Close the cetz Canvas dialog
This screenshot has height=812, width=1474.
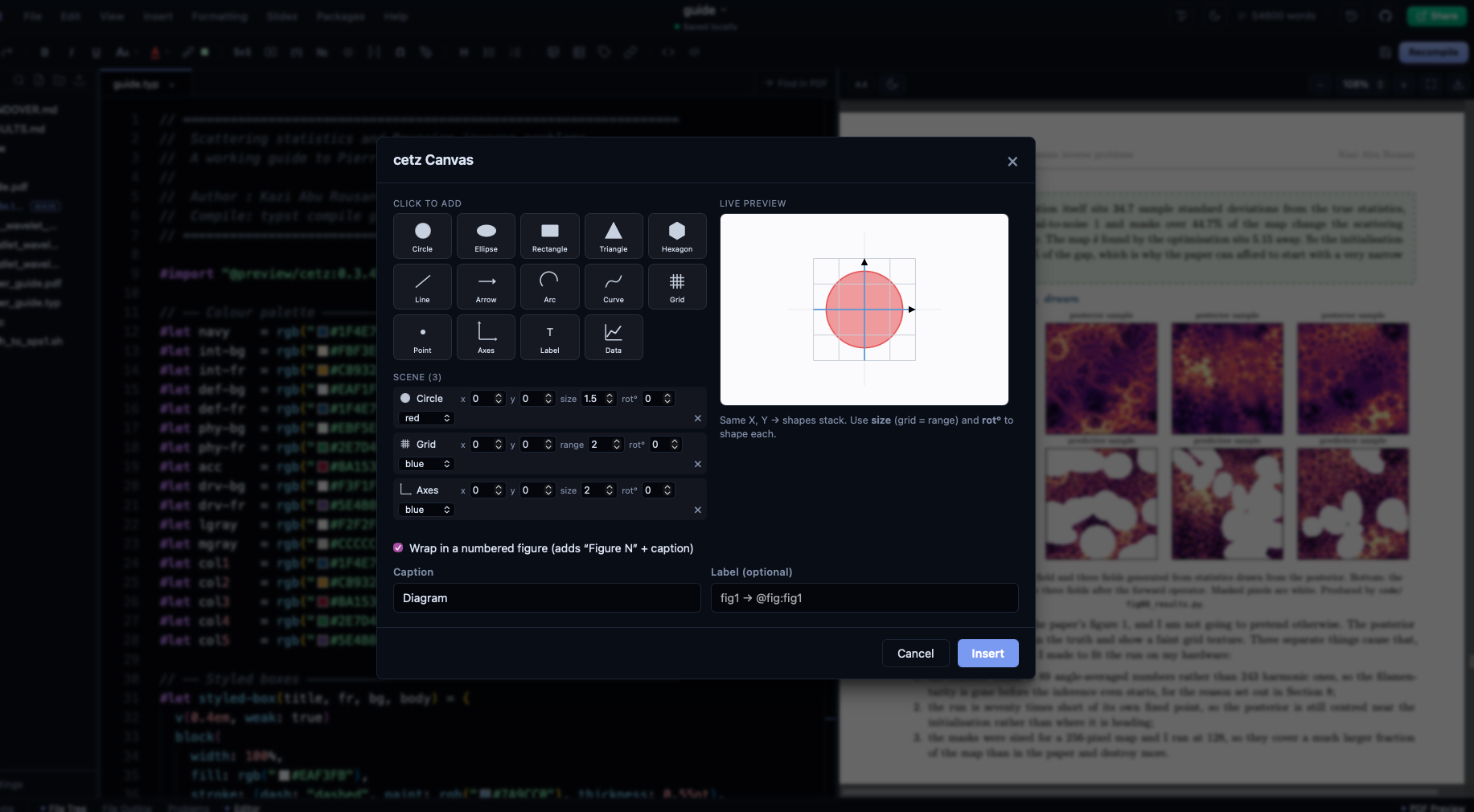pyautogui.click(x=1012, y=162)
